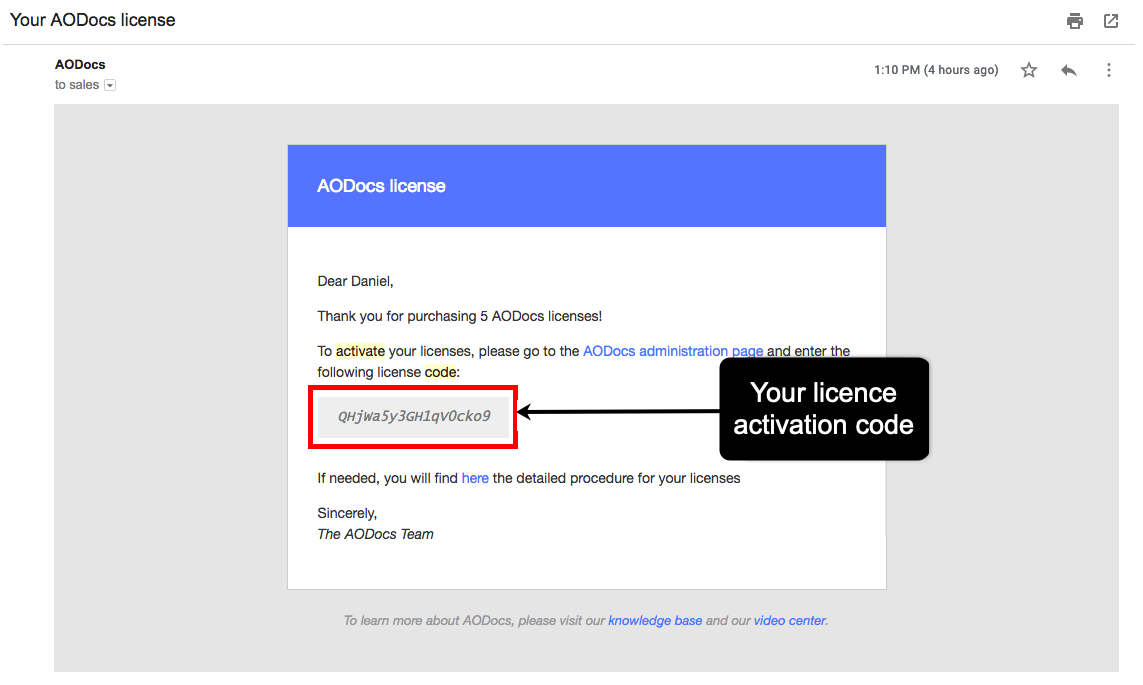Click 'Thank you for purchasing 5 AODocs licenses!'

click(x=459, y=316)
